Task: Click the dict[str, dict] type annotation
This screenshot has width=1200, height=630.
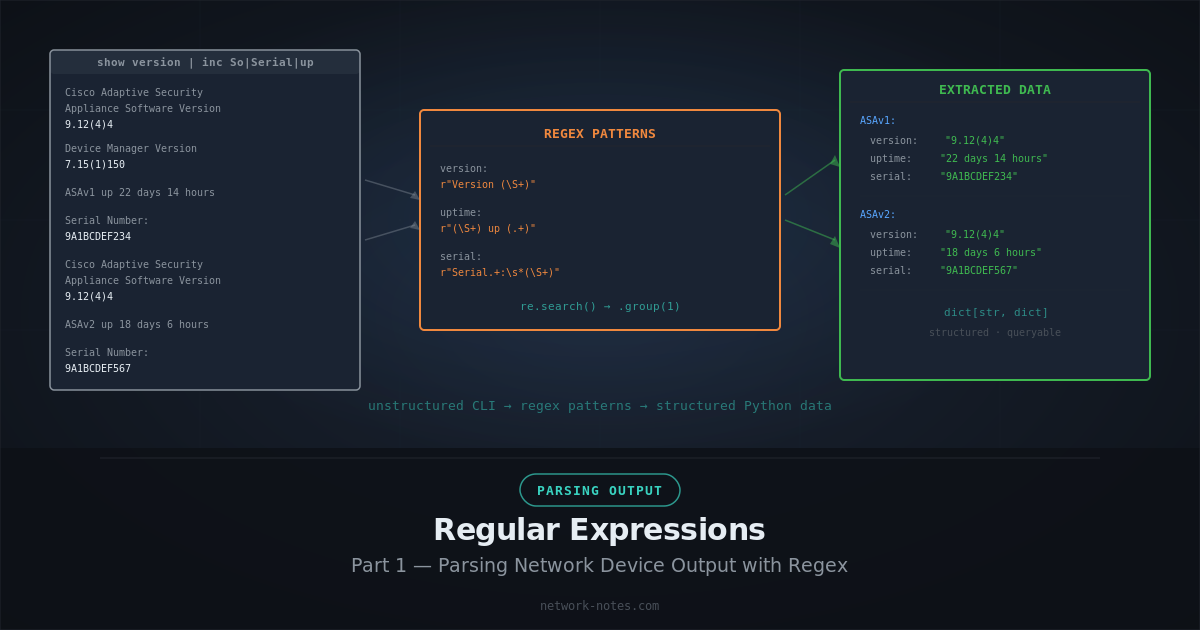Action: click(994, 312)
